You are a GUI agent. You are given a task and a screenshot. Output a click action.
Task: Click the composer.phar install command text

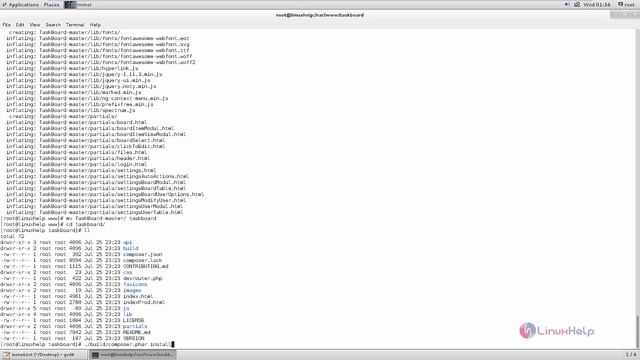[127, 344]
